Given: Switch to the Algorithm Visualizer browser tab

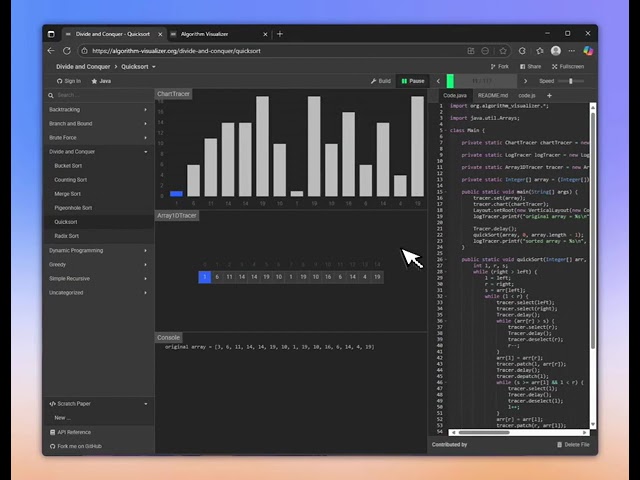Looking at the screenshot, I should click(216, 34).
